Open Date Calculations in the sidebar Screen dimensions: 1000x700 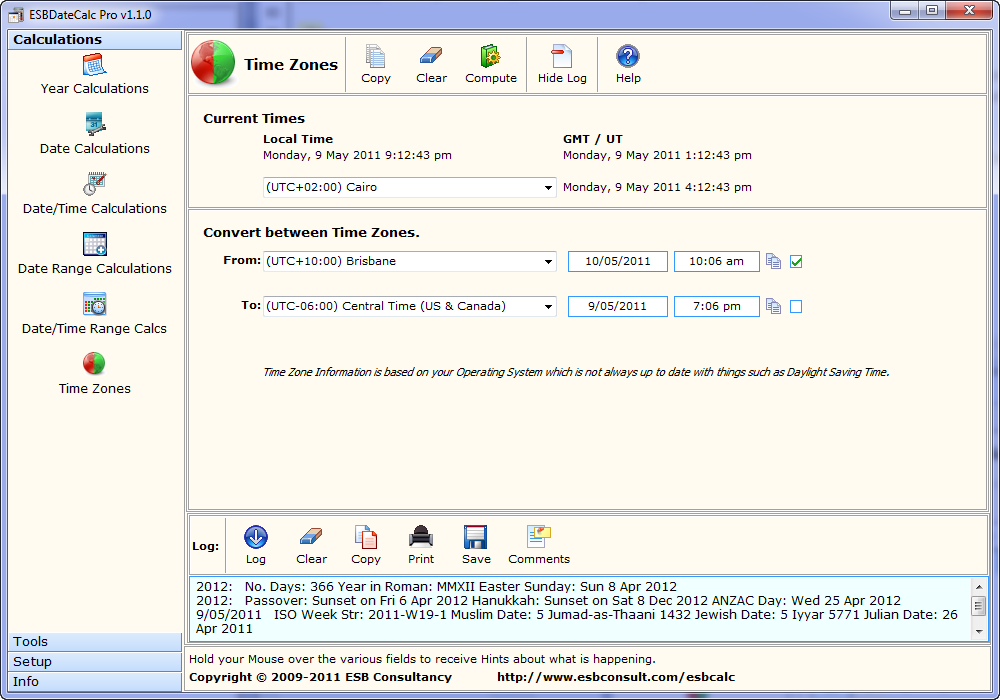click(94, 135)
